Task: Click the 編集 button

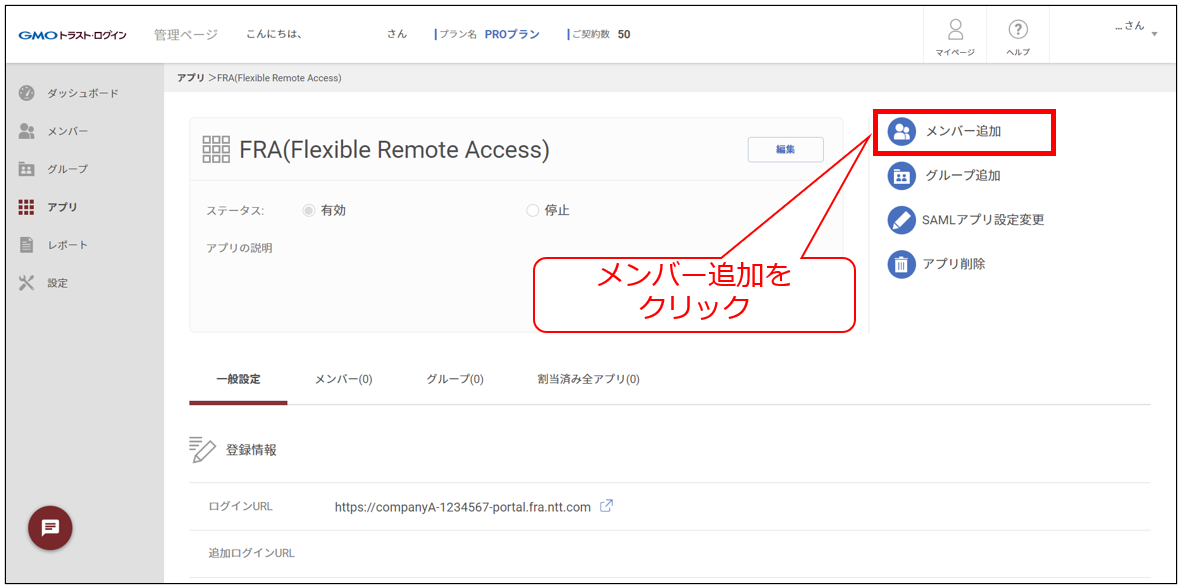Action: [786, 150]
